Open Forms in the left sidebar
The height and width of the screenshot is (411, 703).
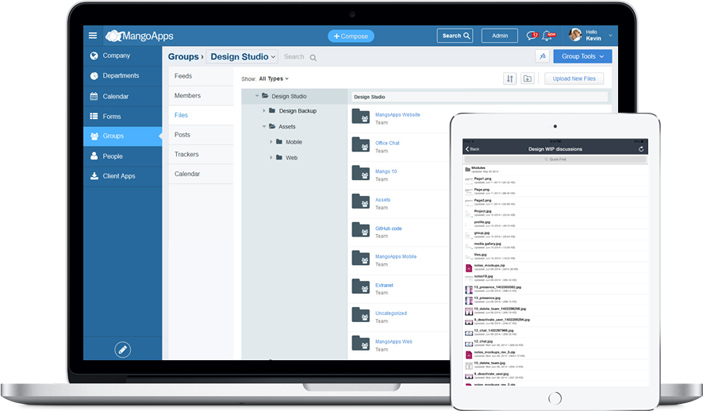pos(122,116)
